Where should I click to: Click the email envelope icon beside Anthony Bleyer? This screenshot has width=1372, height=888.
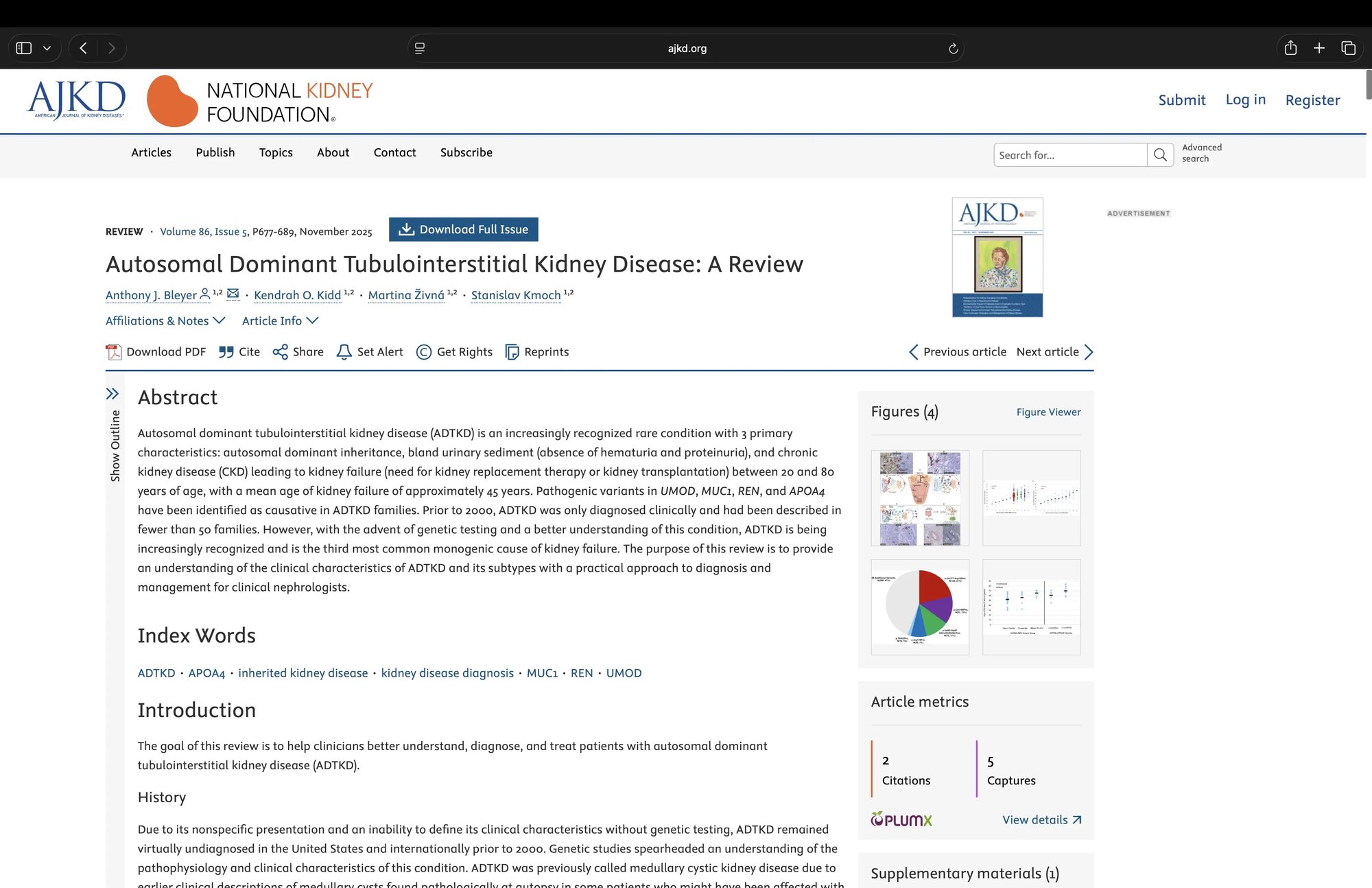pos(233,294)
